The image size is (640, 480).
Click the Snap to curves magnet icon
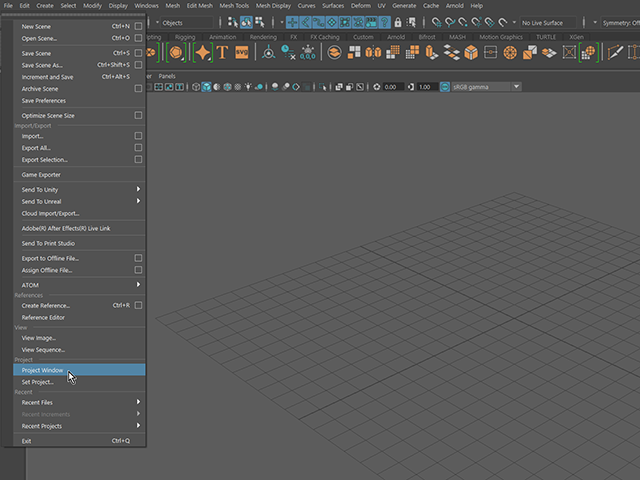pos(450,22)
